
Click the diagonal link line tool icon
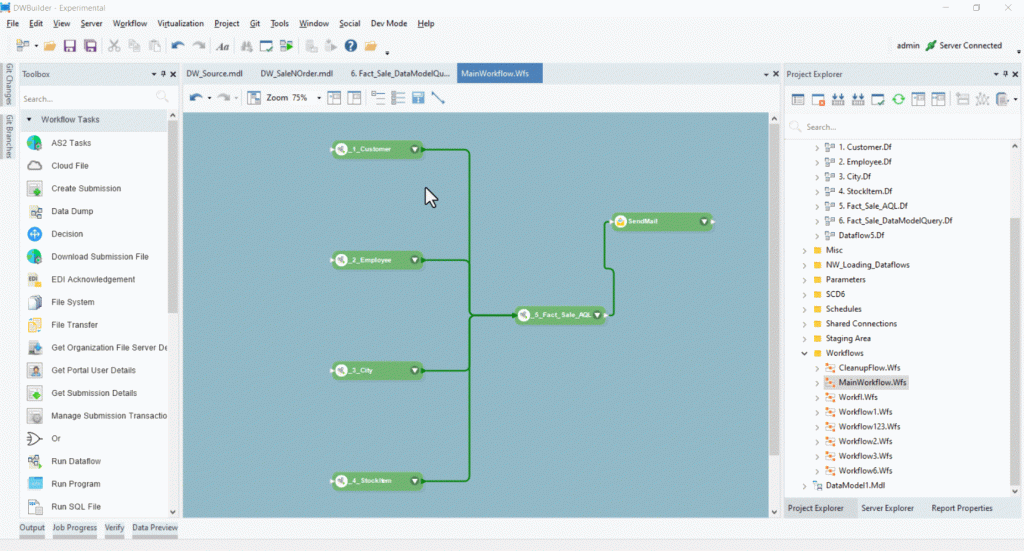click(x=437, y=98)
